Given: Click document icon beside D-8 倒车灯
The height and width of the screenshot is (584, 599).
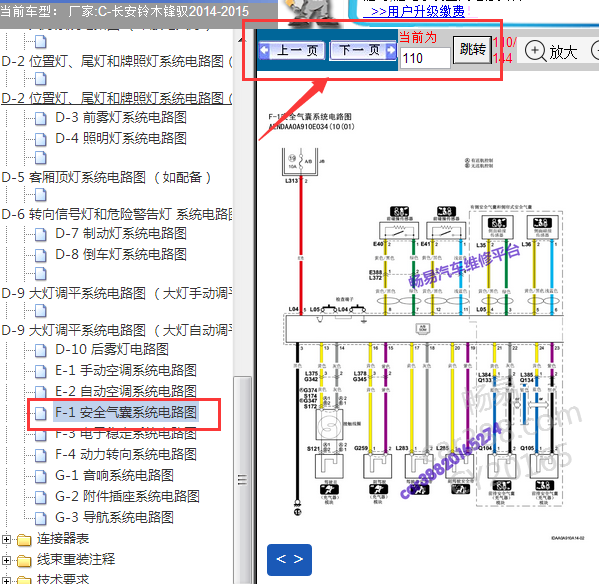Looking at the screenshot, I should point(40,256).
